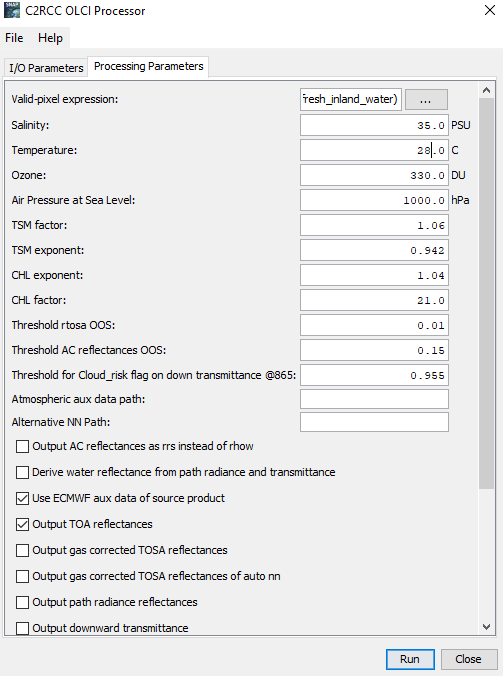Screen dimensions: 503x676
Task: Click the Atmospheric aux data path field
Action: pos(374,399)
